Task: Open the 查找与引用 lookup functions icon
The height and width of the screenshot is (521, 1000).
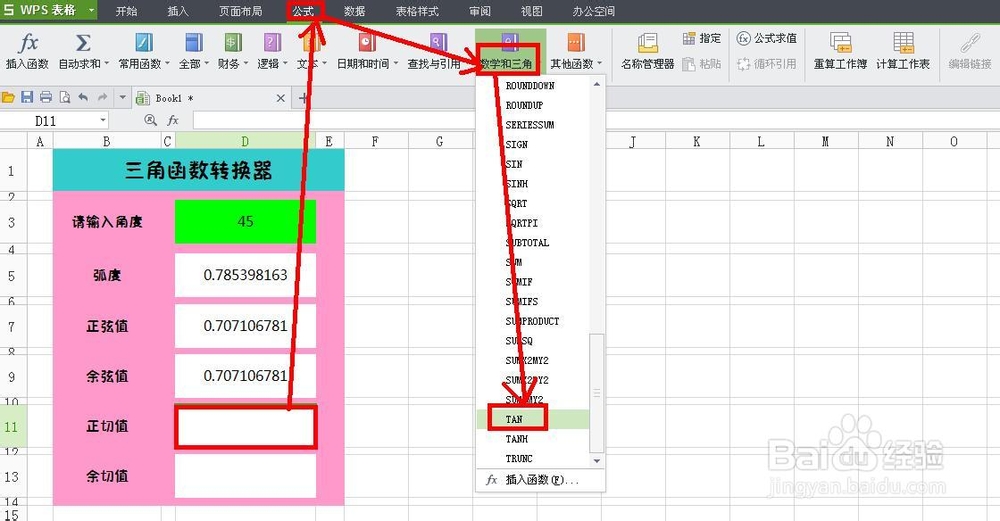Action: click(438, 43)
